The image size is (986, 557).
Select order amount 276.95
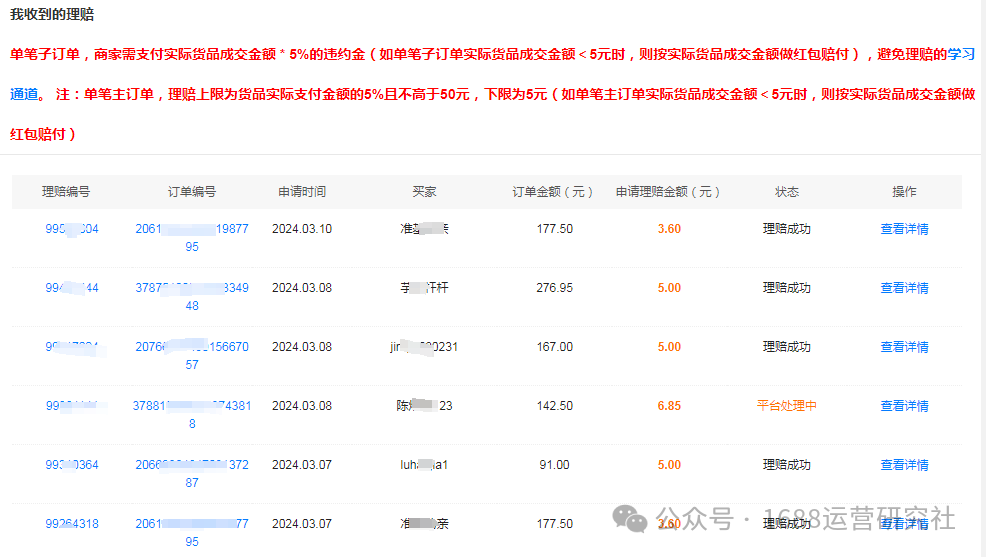pyautogui.click(x=555, y=288)
